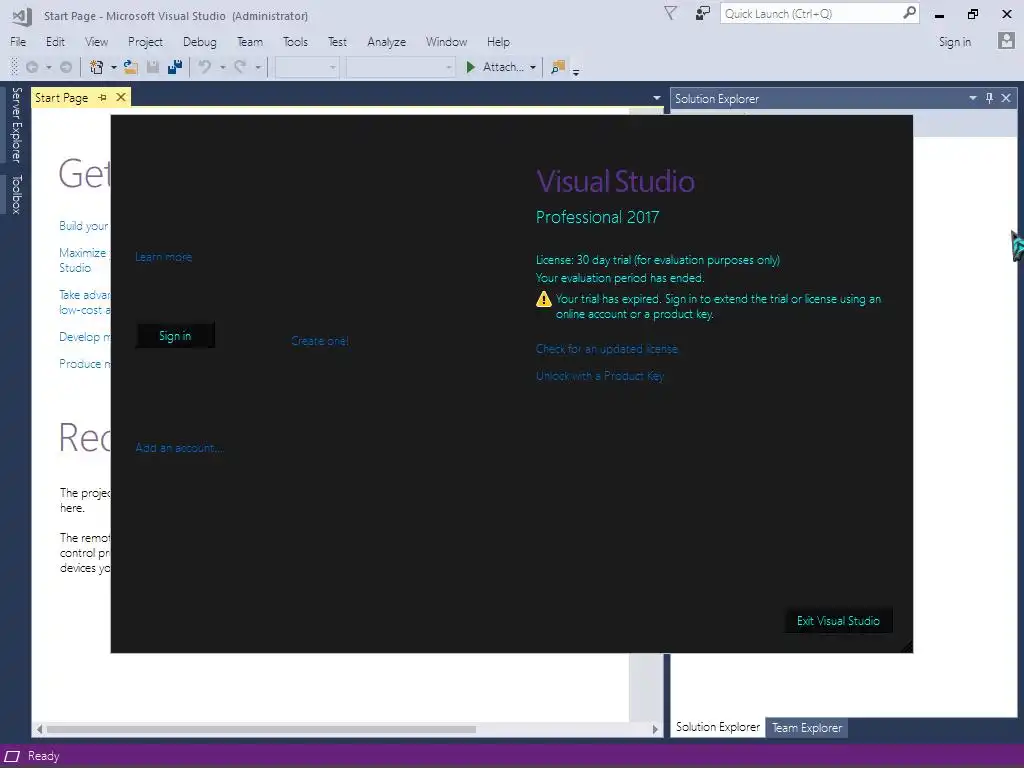Click the Navigate Backward toolbar arrow
This screenshot has width=1024, height=768.
click(31, 67)
